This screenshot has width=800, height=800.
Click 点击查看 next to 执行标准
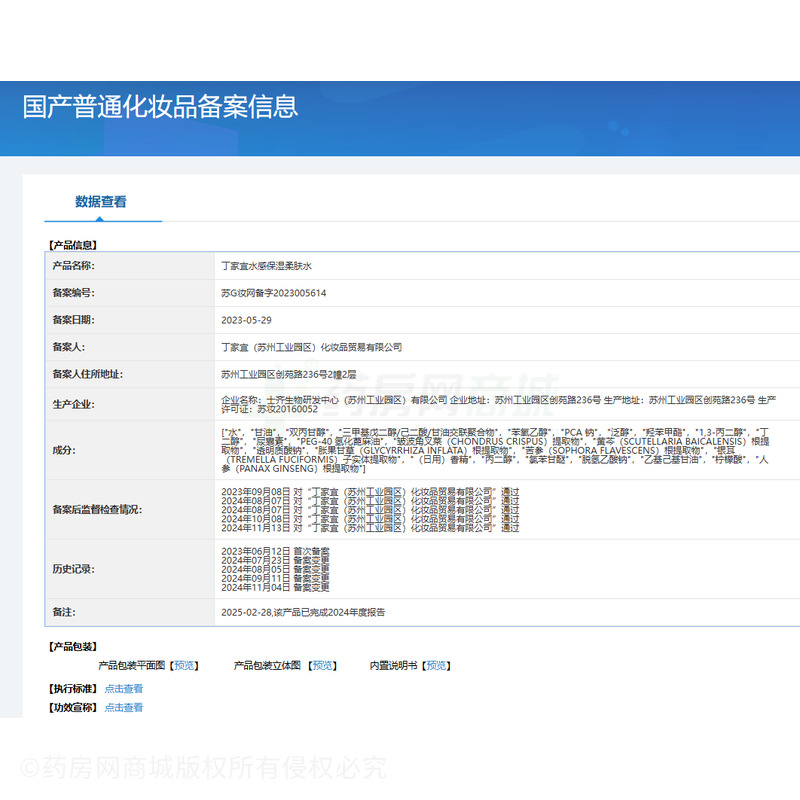(x=124, y=688)
